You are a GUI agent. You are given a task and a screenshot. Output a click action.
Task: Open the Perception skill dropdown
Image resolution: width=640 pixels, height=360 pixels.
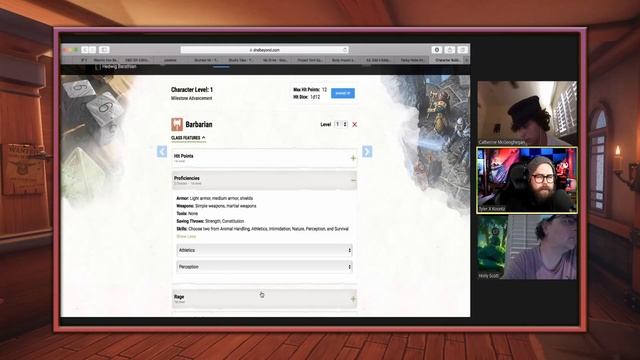(264, 267)
